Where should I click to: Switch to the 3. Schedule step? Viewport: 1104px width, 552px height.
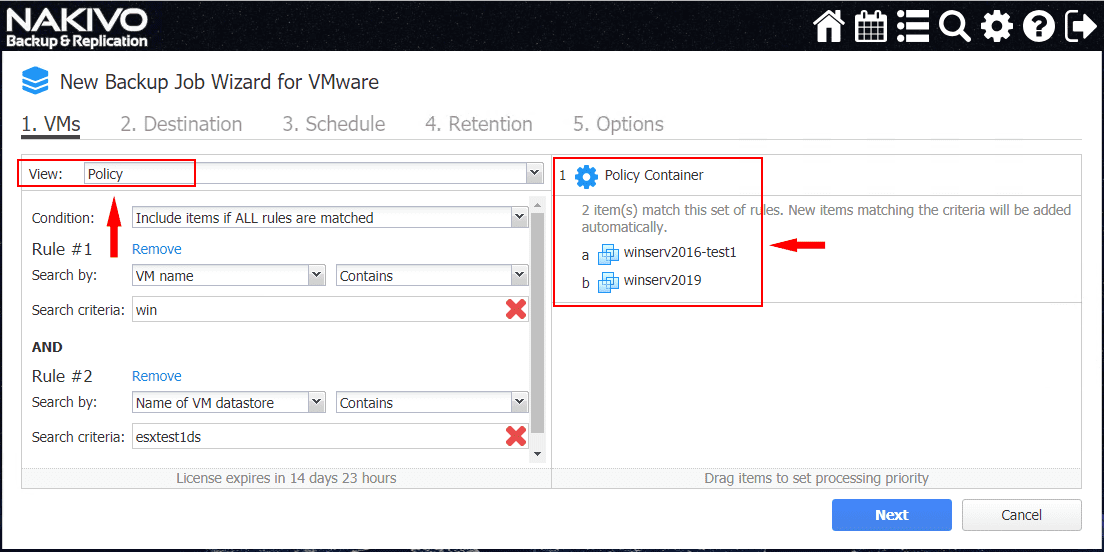coord(334,125)
